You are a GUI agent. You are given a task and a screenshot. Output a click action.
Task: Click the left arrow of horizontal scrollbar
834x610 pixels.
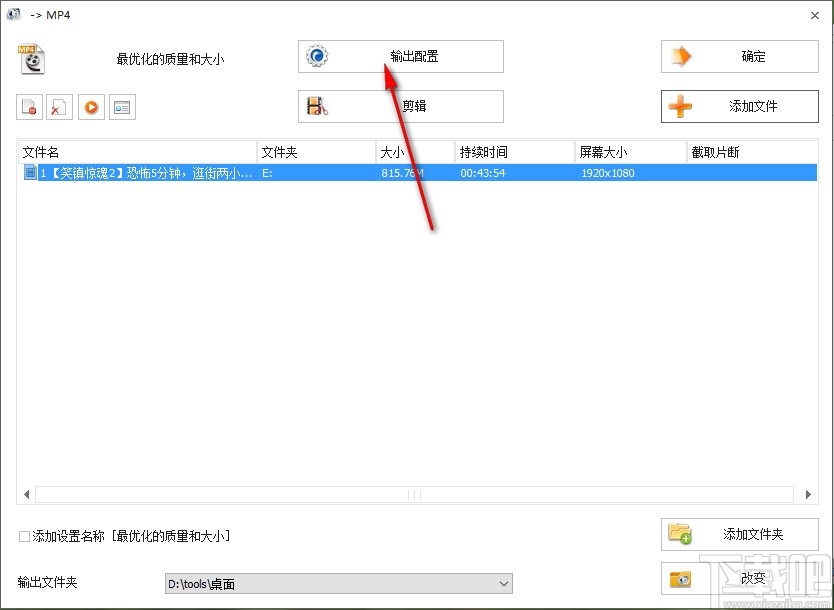click(x=26, y=495)
